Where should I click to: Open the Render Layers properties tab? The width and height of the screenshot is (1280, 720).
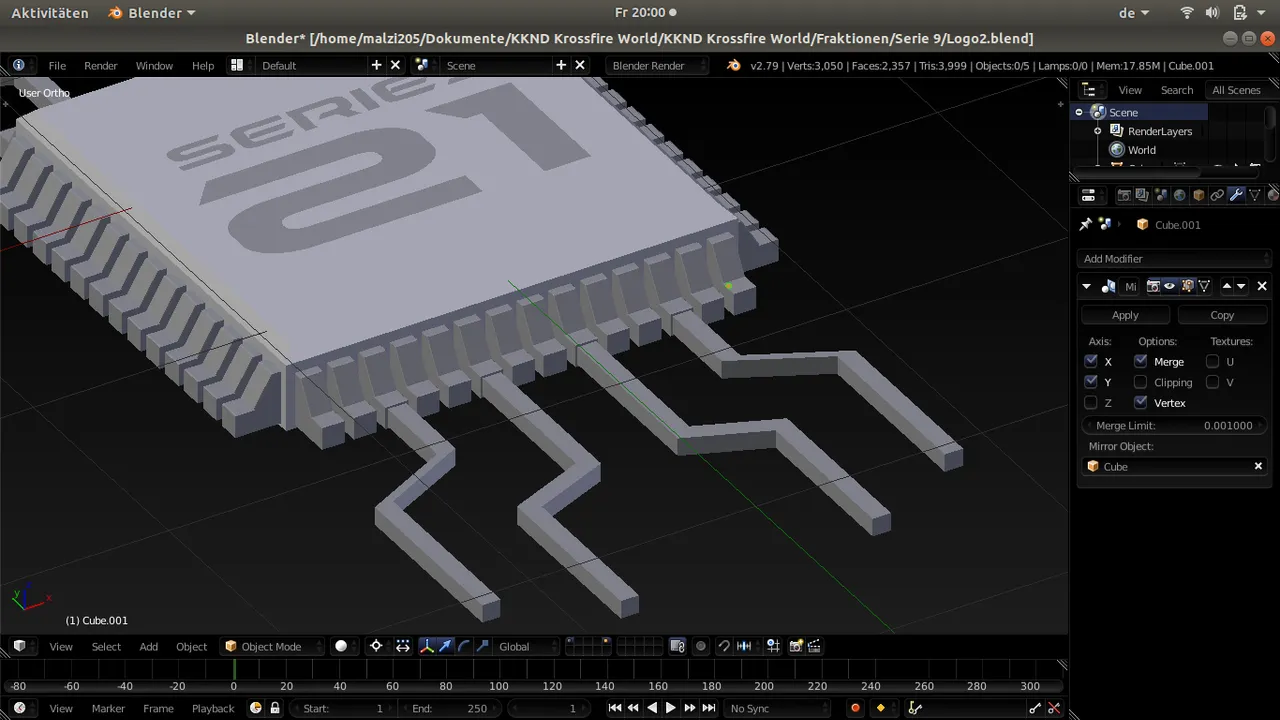(x=1143, y=195)
